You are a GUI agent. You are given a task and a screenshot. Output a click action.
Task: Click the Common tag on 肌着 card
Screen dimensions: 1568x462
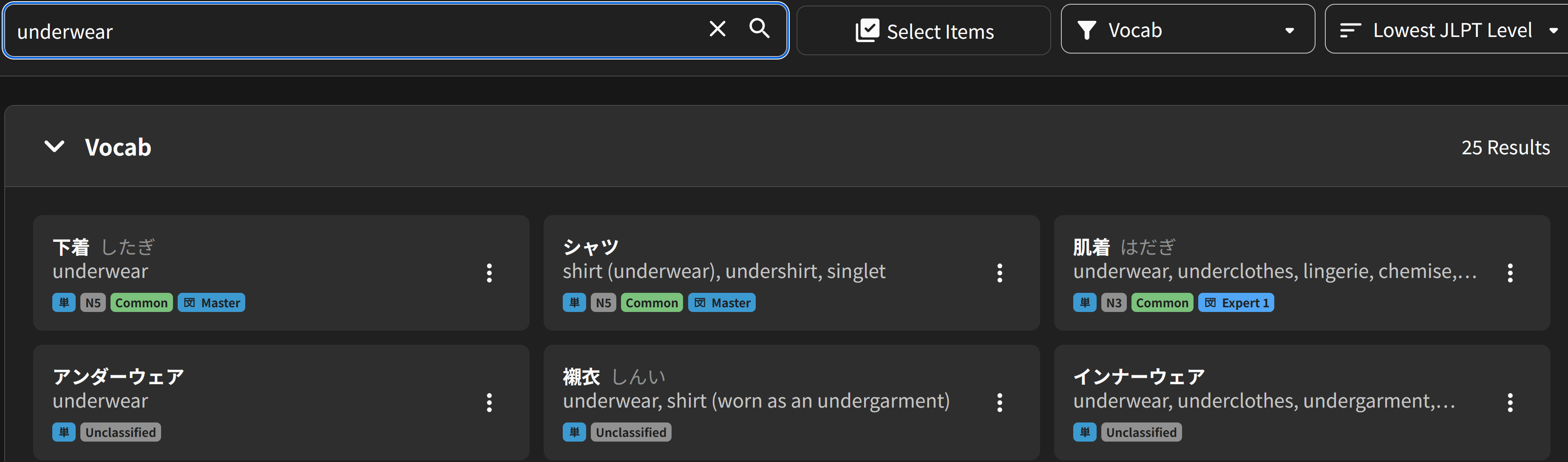(1161, 303)
